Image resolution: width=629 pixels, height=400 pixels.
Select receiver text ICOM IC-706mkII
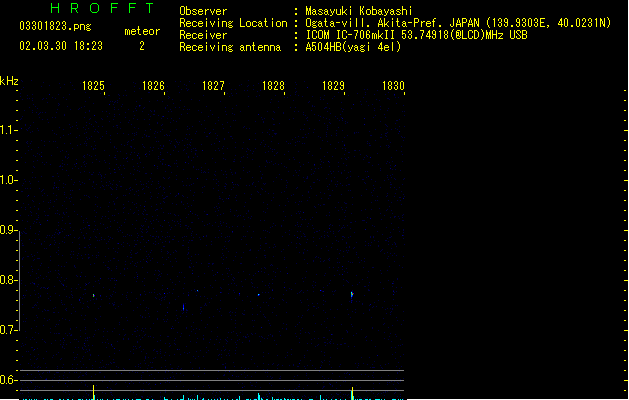pyautogui.click(x=350, y=35)
